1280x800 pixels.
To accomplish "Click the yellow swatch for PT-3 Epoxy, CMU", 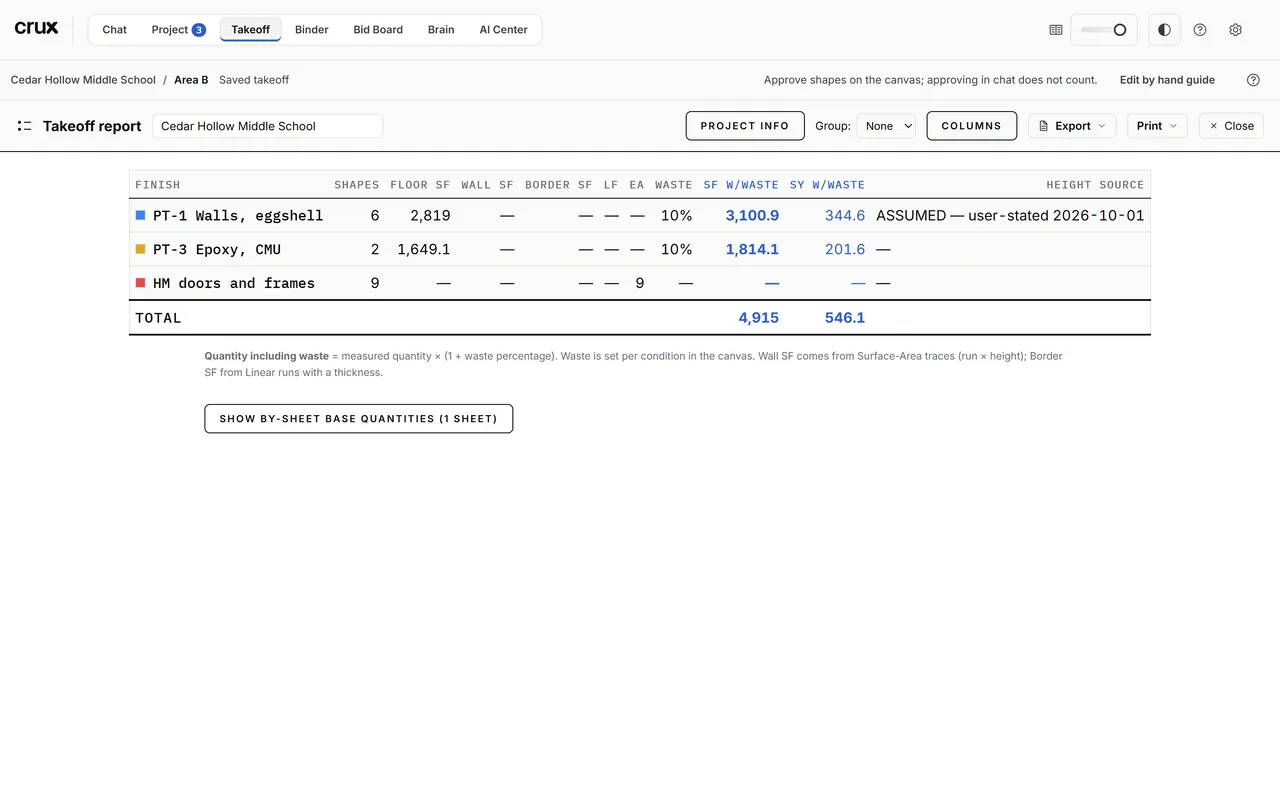I will 141,249.
